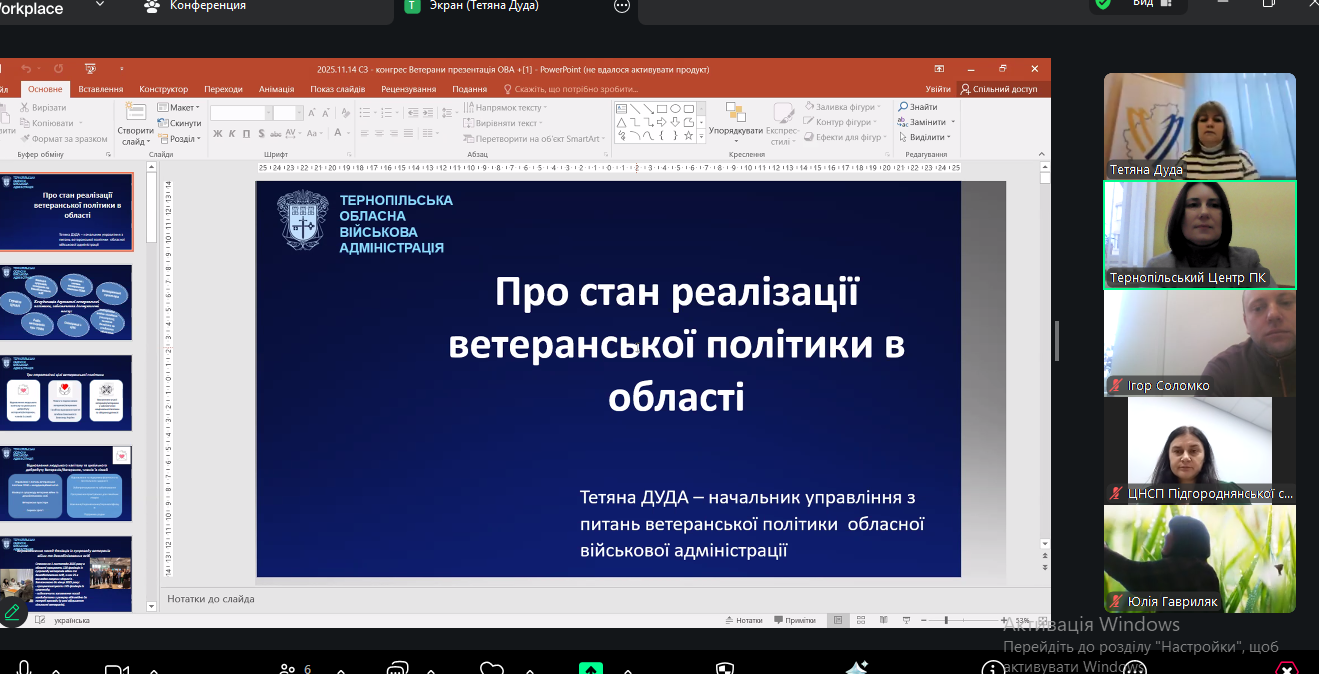Toggle the Zoom microphone at bottom left
This screenshot has height=674, width=1319.
(x=24, y=668)
